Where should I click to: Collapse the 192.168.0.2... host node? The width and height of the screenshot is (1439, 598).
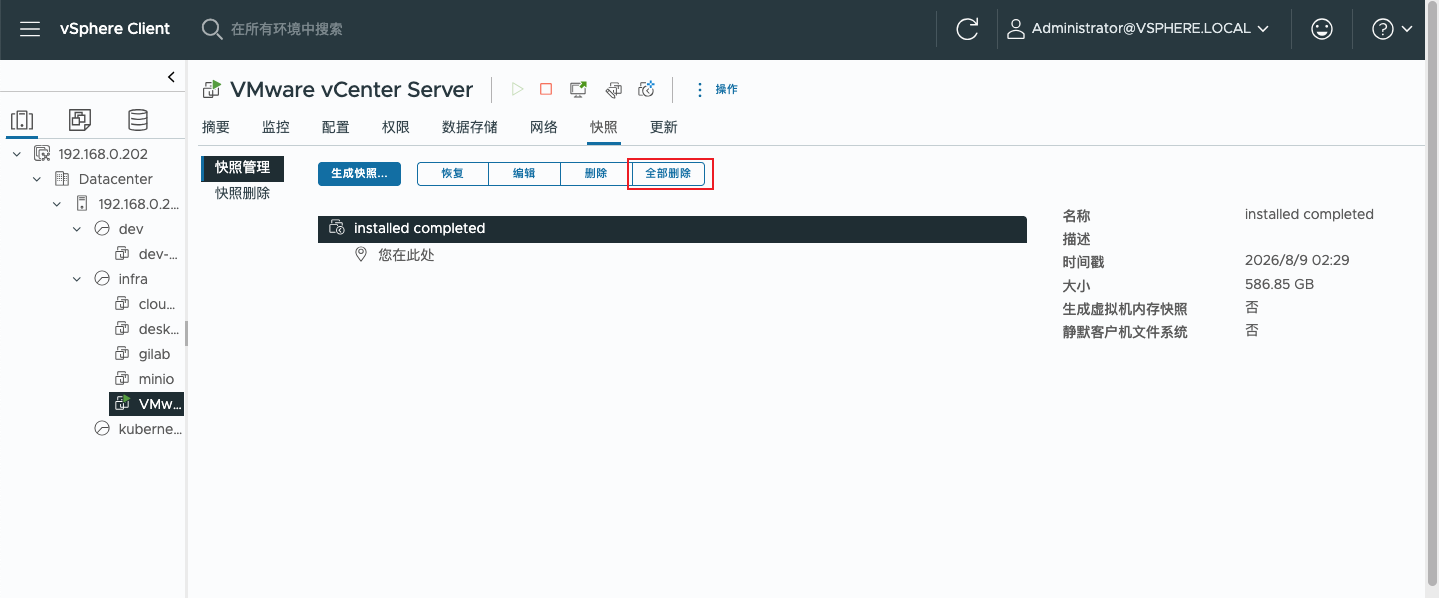[57, 204]
